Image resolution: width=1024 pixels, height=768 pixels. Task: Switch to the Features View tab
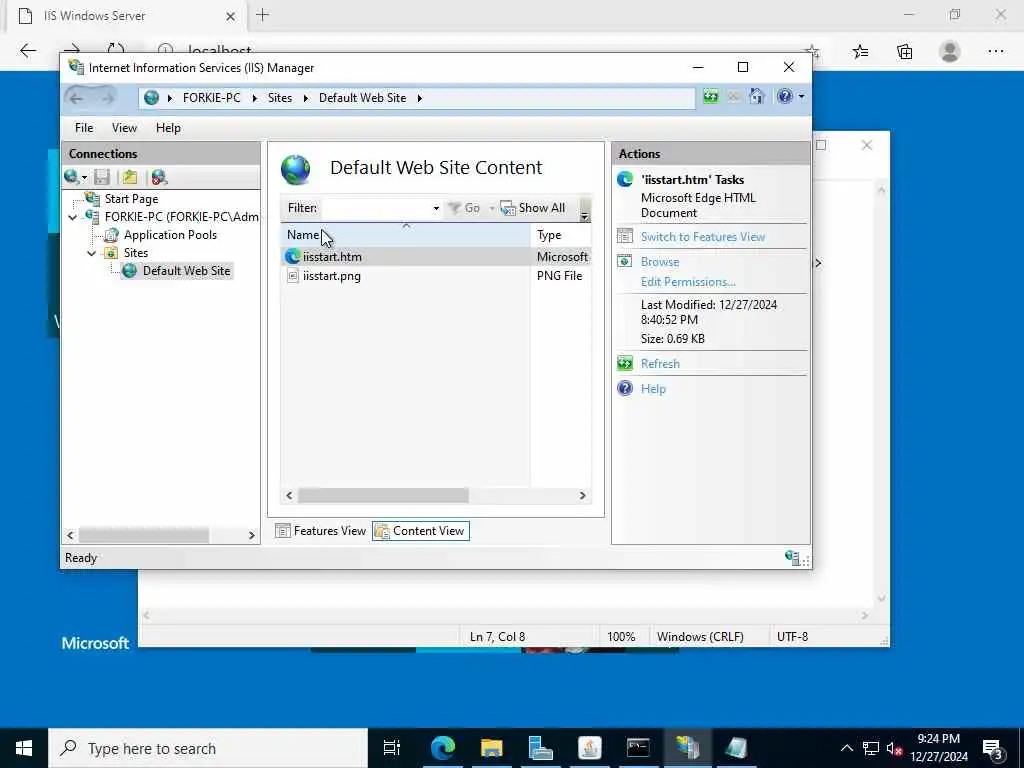pyautogui.click(x=321, y=531)
